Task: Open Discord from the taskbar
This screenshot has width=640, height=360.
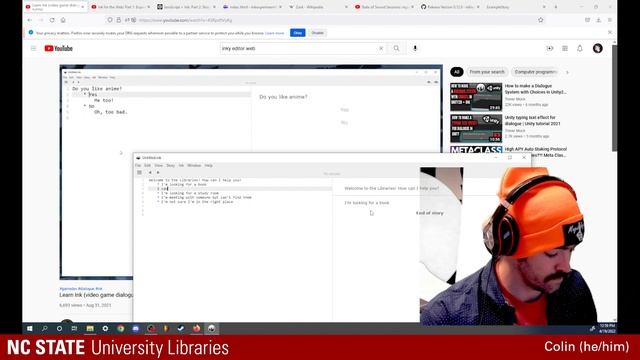Action: tap(136, 328)
